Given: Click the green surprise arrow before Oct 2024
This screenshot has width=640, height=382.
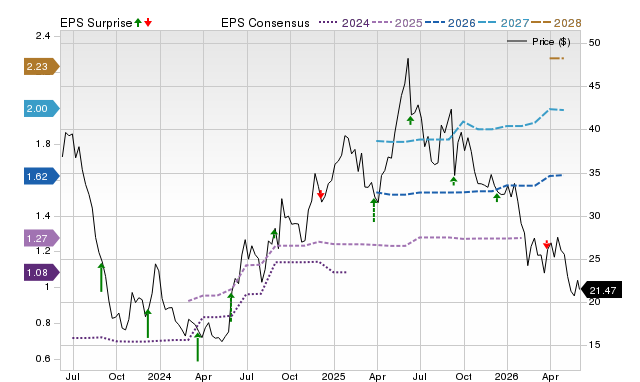Looking at the screenshot, I should point(274,234).
